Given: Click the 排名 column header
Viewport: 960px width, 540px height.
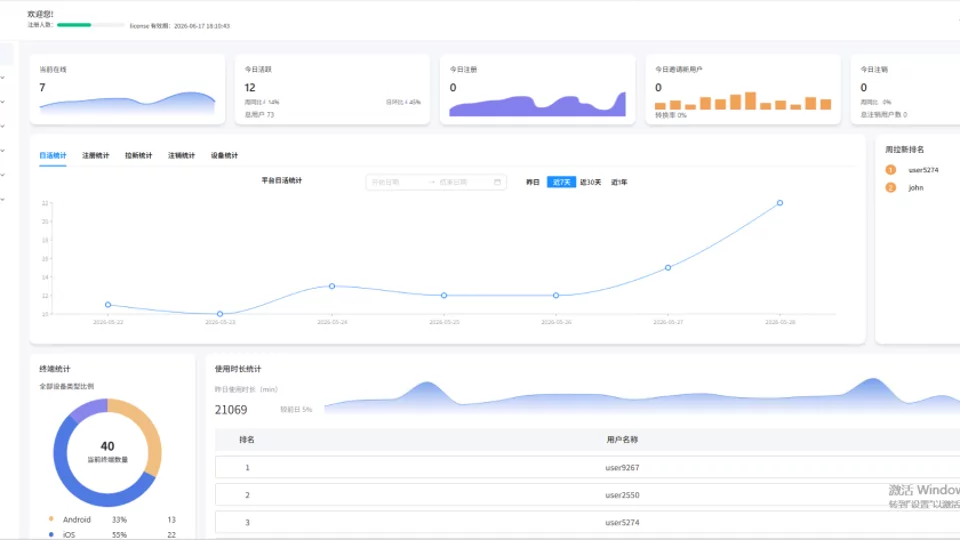Looking at the screenshot, I should (247, 440).
